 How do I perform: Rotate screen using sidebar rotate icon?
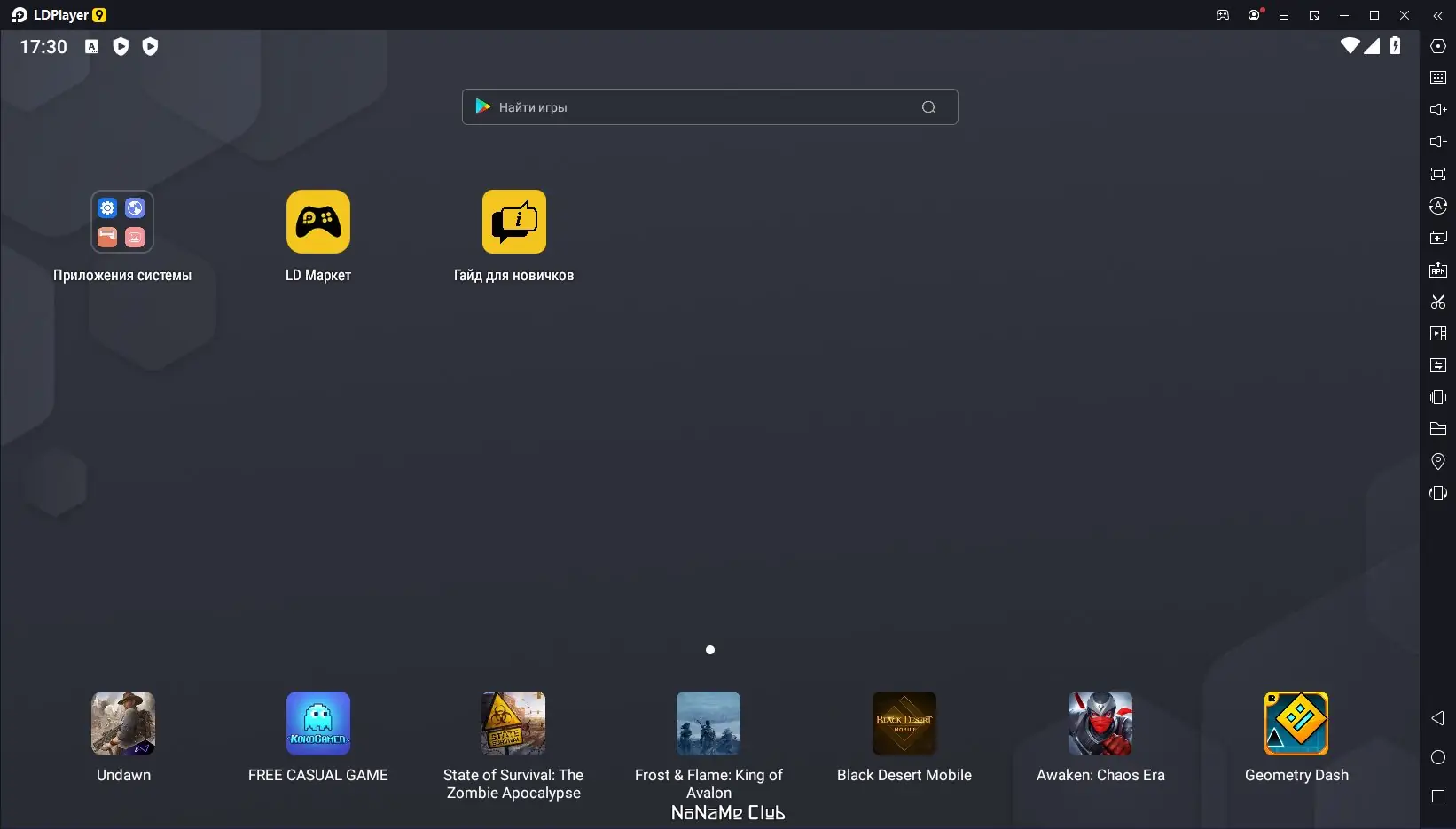pos(1438,493)
